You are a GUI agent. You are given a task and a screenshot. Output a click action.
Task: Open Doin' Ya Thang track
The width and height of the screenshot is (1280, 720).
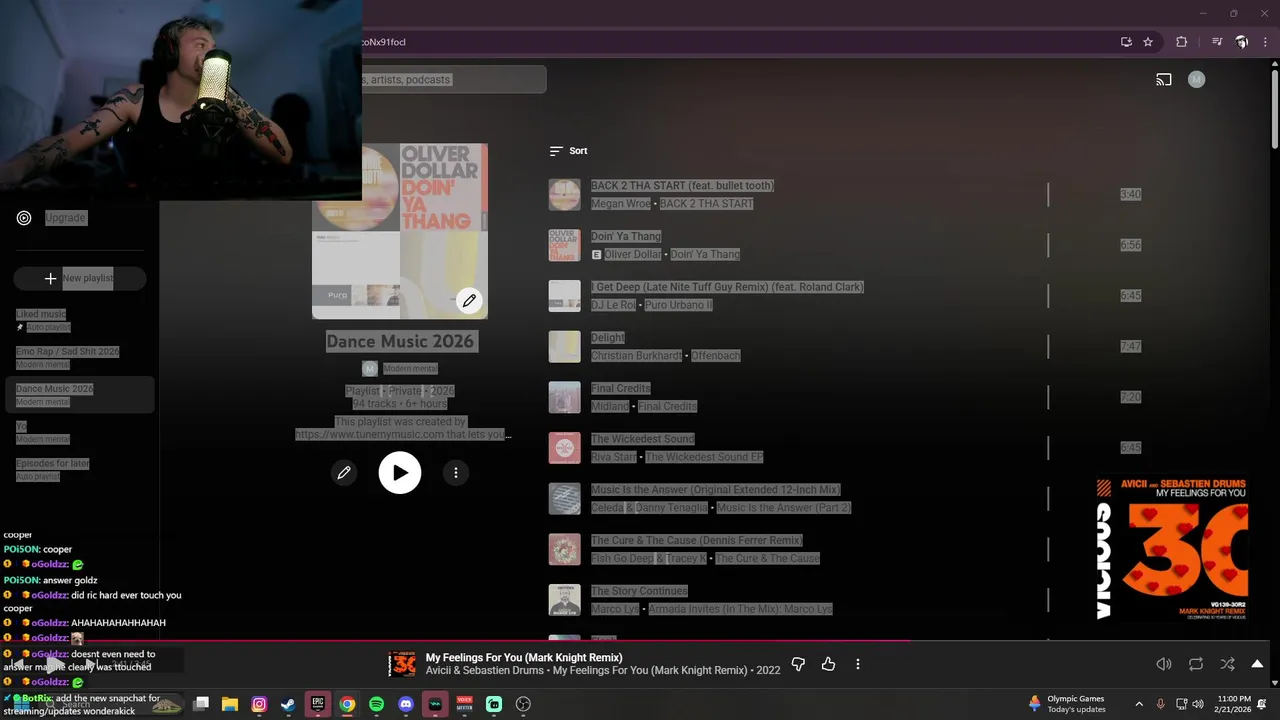(x=626, y=237)
